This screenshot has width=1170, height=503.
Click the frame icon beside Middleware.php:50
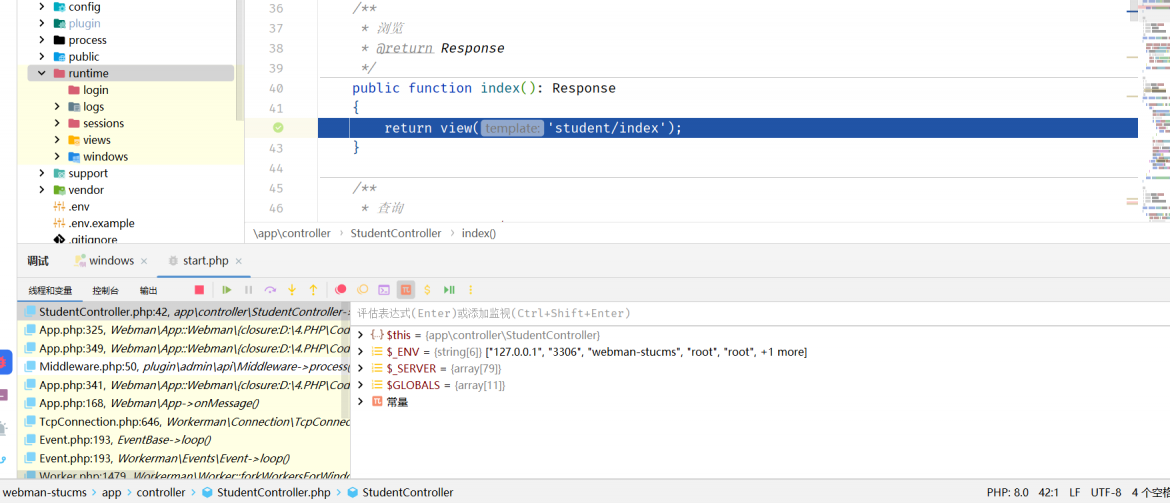(30, 366)
